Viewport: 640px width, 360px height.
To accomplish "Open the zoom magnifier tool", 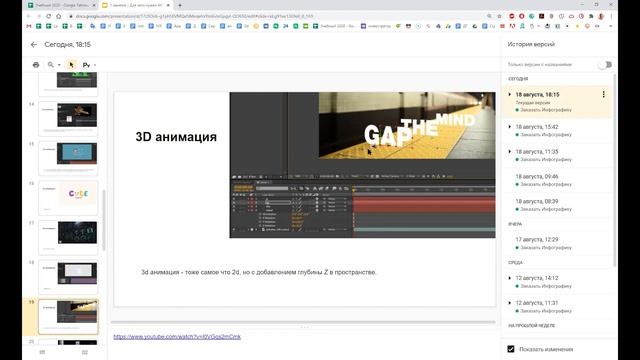I will (51, 64).
